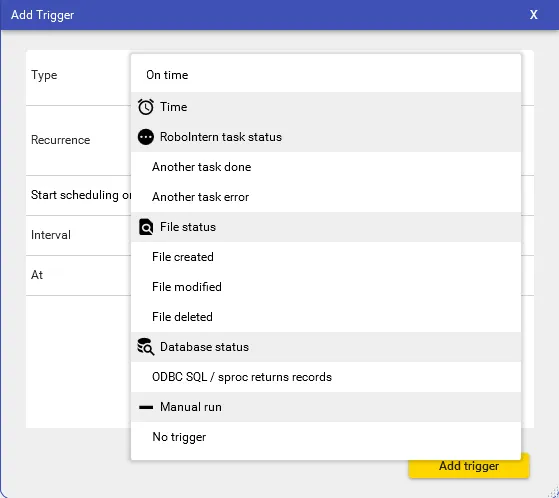This screenshot has width=559, height=498.
Task: Select File created trigger type
Action: point(326,257)
